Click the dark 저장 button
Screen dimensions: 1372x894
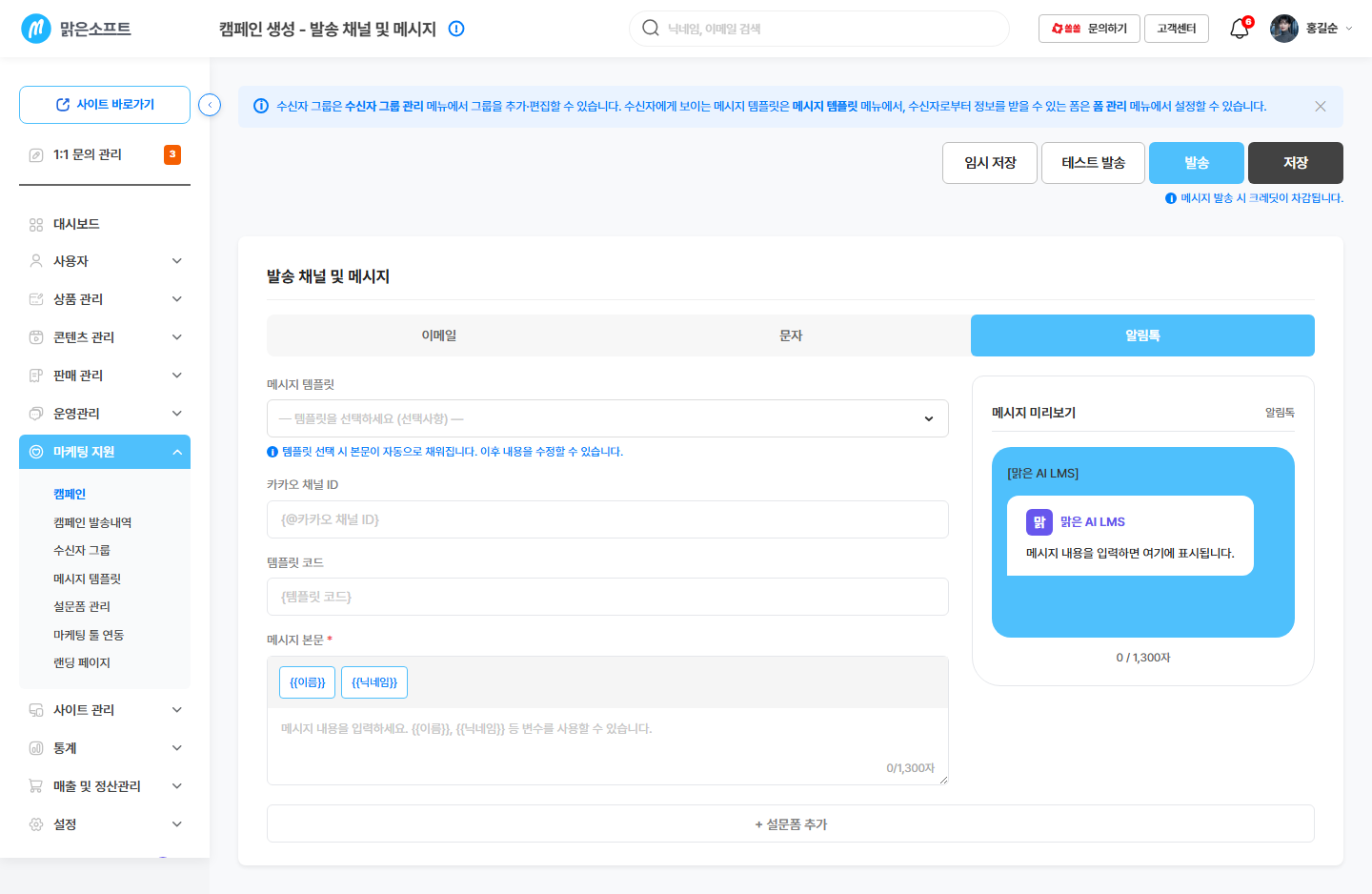(1296, 163)
